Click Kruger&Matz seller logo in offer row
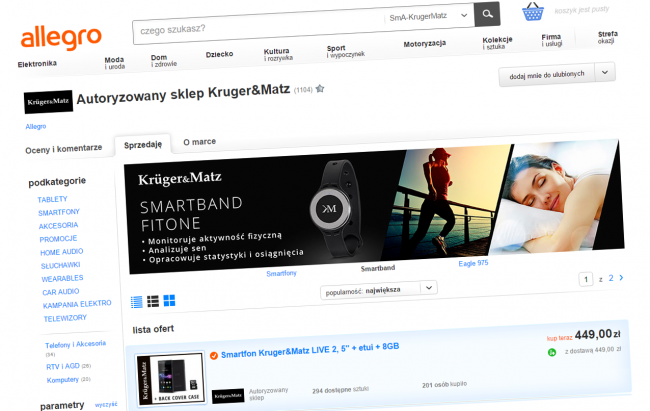The width and height of the screenshot is (650, 411). 228,396
